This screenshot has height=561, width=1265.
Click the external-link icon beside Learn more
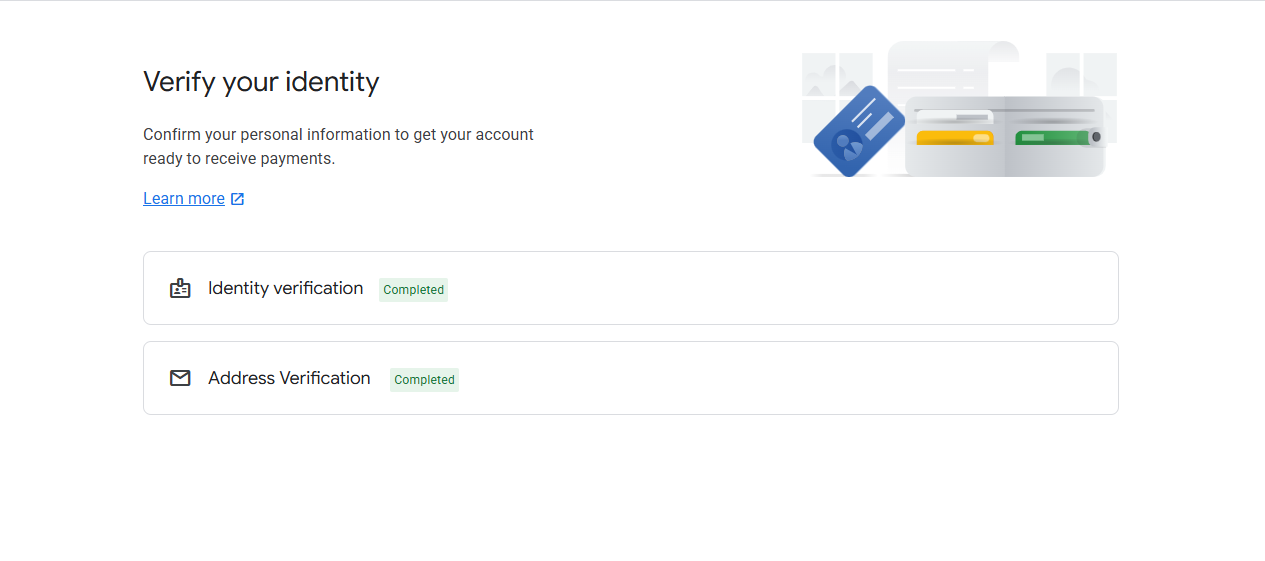(237, 199)
